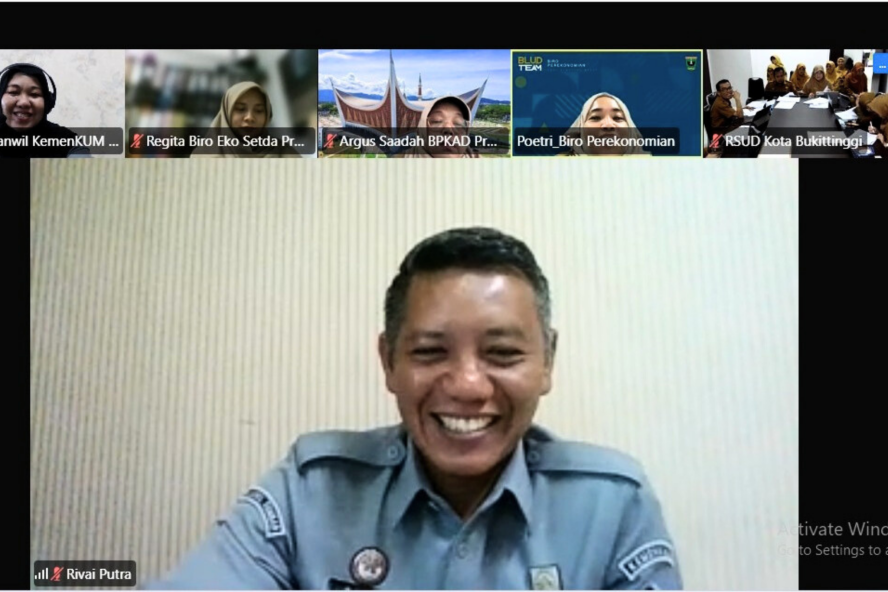
Task: Click the Kanwil KemenKUM name label
Action: click(58, 142)
